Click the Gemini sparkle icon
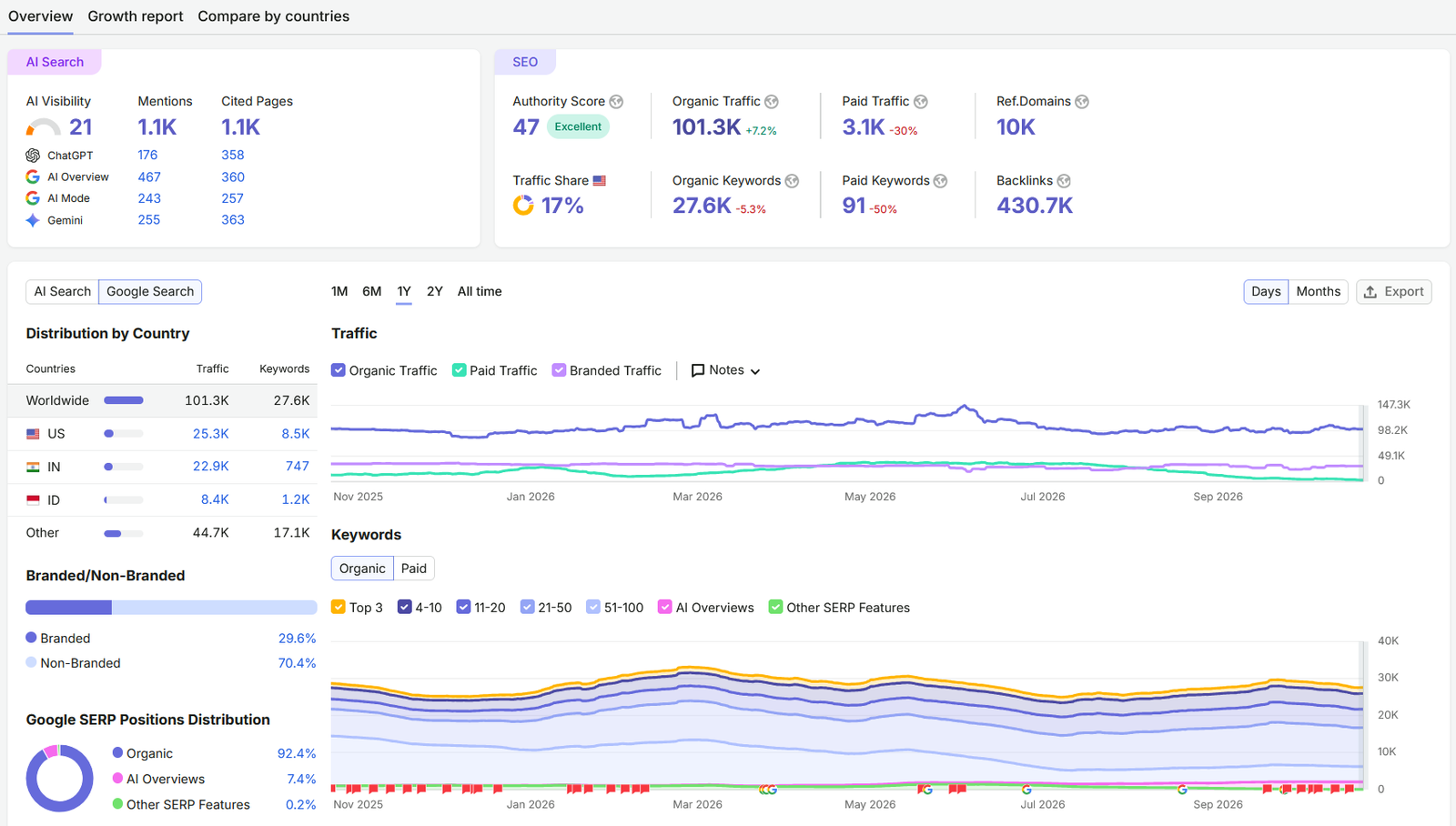 pyautogui.click(x=33, y=220)
